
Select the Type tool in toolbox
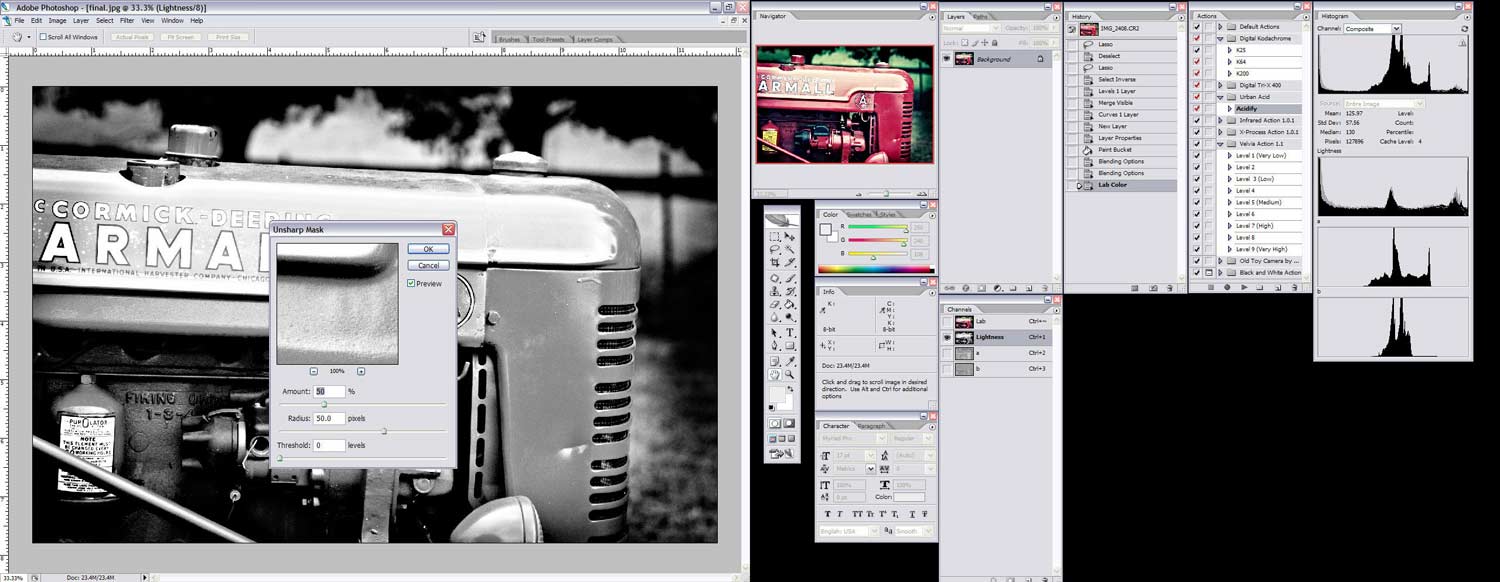click(790, 332)
